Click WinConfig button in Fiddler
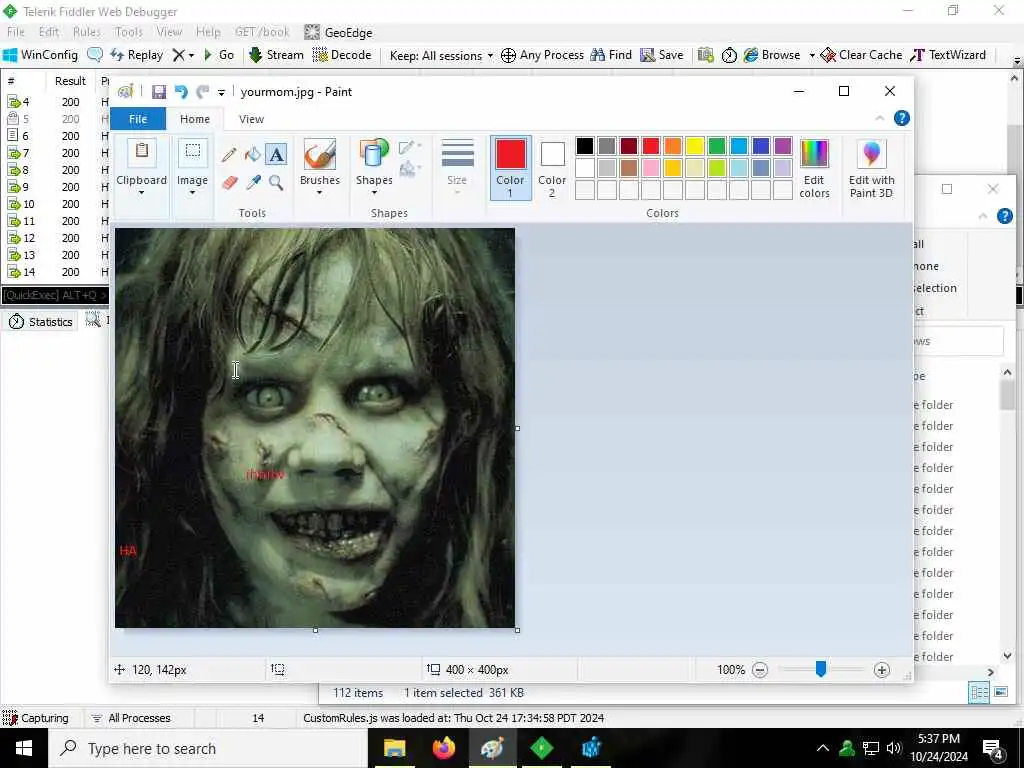This screenshot has width=1024, height=768. [x=40, y=55]
